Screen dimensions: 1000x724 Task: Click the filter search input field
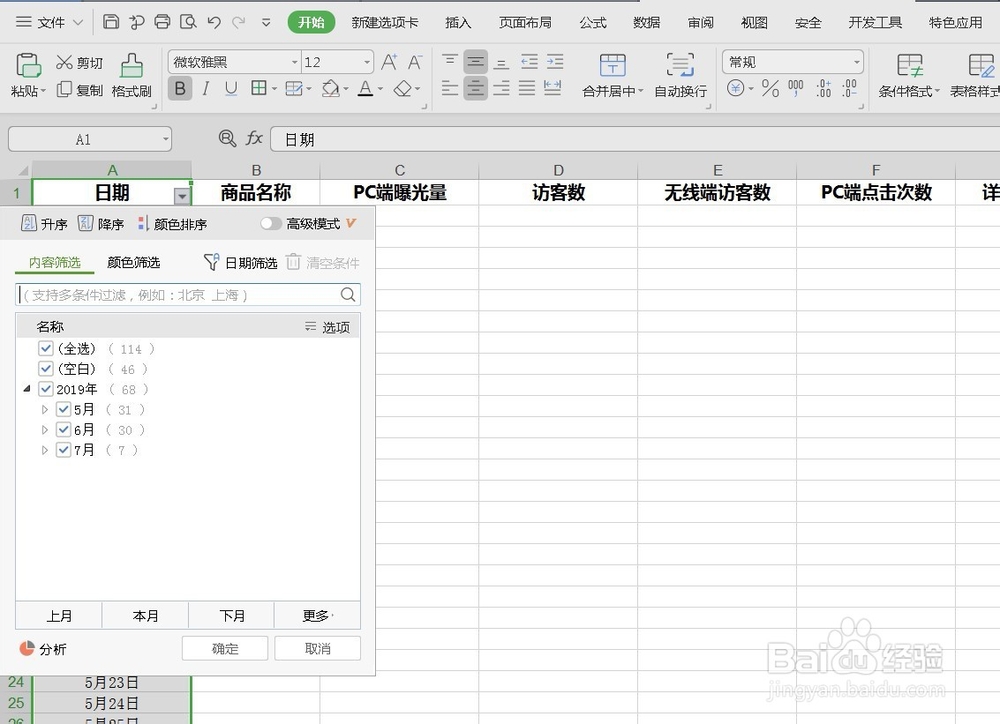tap(180, 296)
